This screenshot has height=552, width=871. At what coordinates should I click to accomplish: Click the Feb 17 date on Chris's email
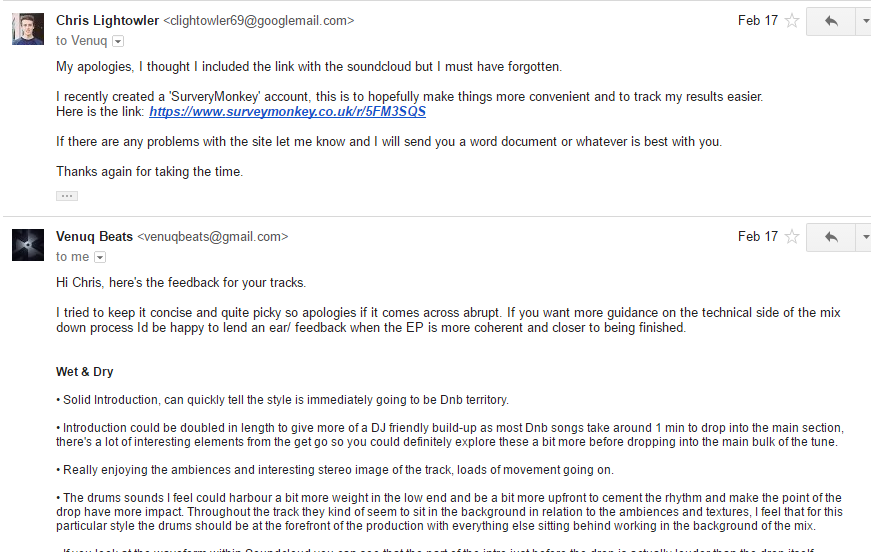[x=757, y=20]
